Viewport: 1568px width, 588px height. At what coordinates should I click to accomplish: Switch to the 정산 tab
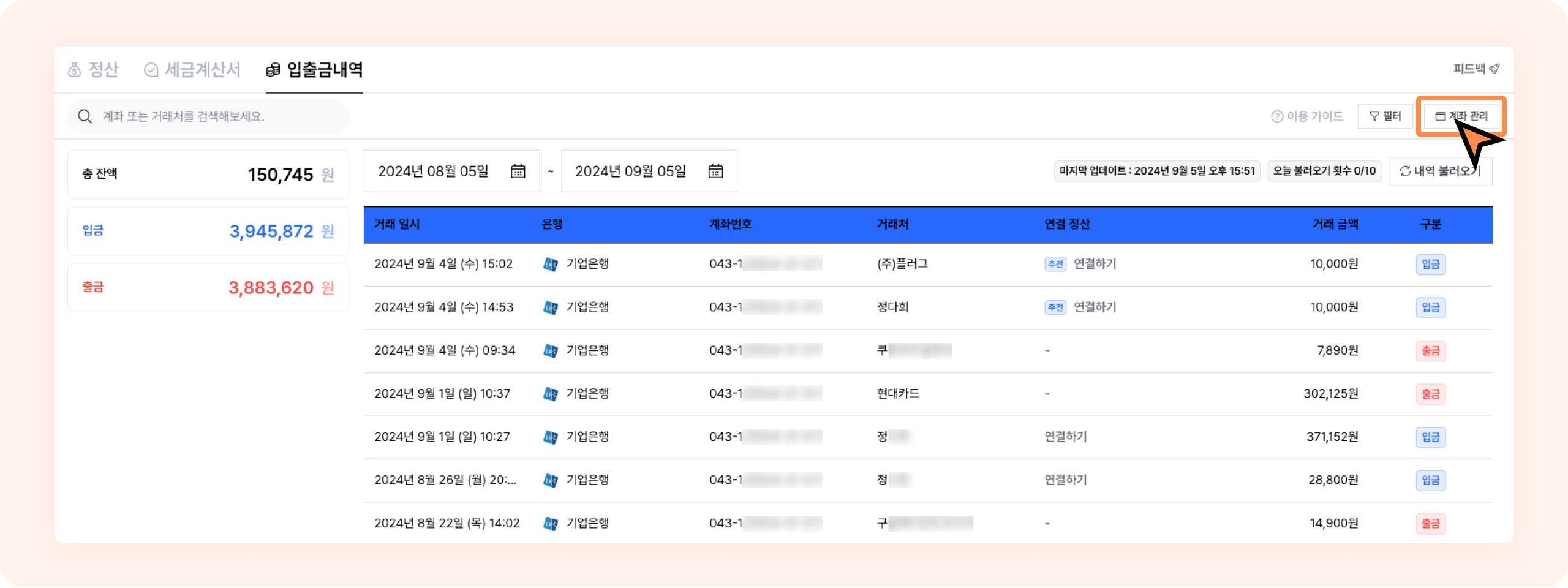[x=93, y=70]
